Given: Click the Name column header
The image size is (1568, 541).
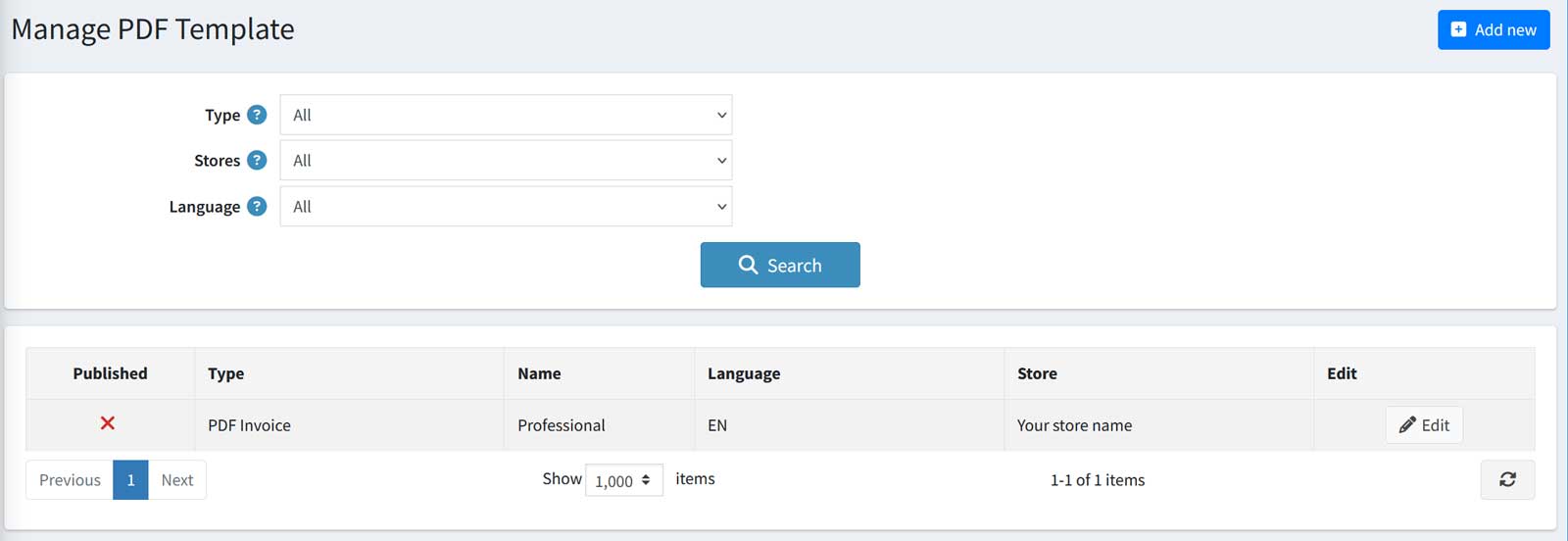Looking at the screenshot, I should point(539,373).
